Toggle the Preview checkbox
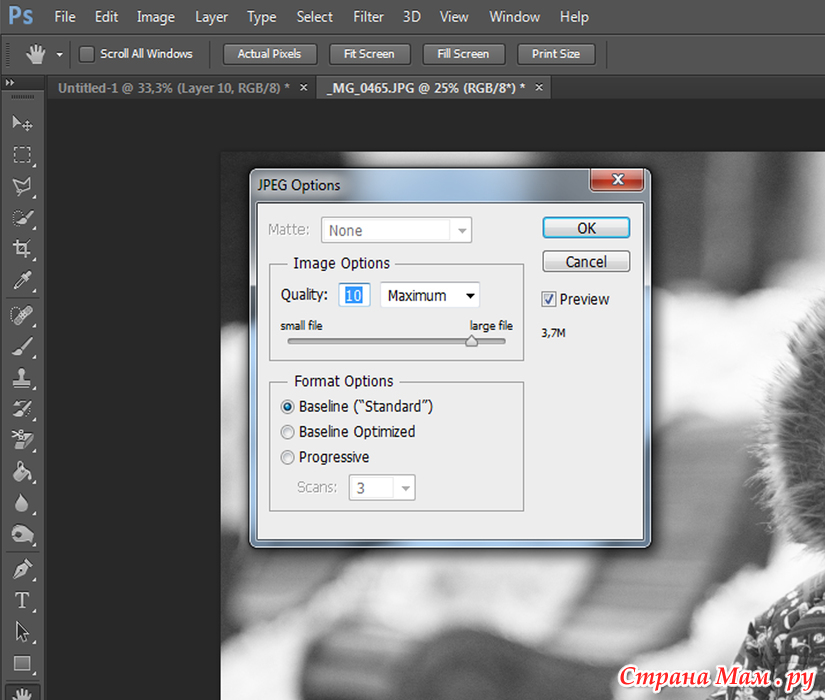The height and width of the screenshot is (700, 825). click(x=548, y=299)
